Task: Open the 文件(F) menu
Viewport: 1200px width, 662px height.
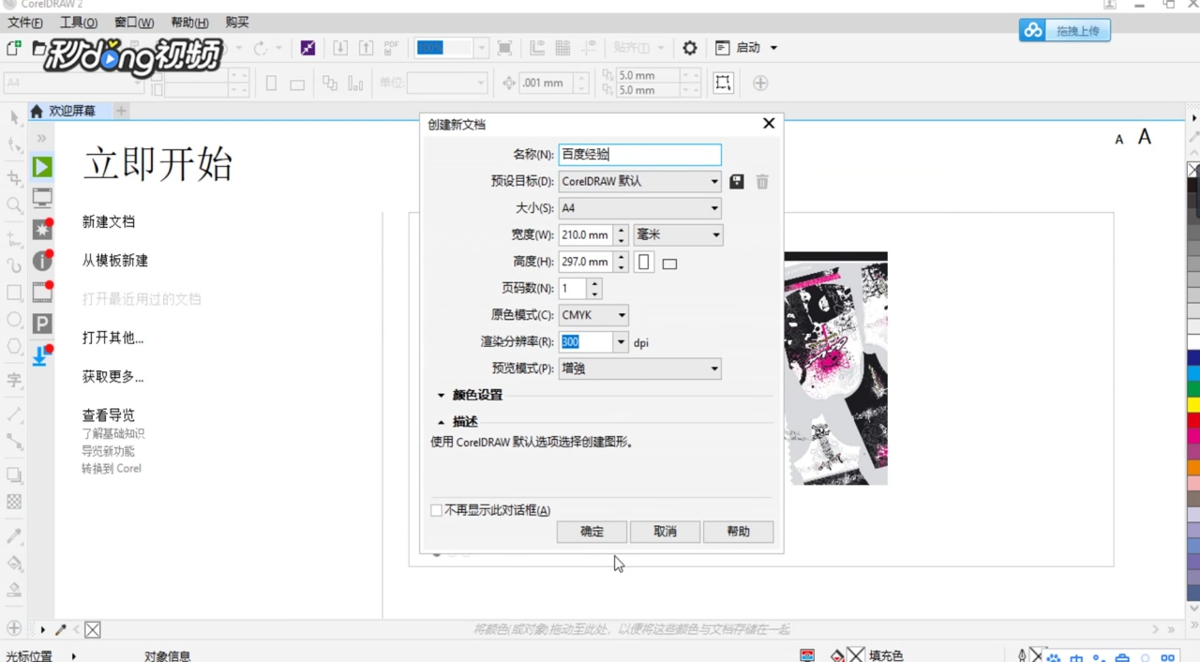Action: pos(25,22)
